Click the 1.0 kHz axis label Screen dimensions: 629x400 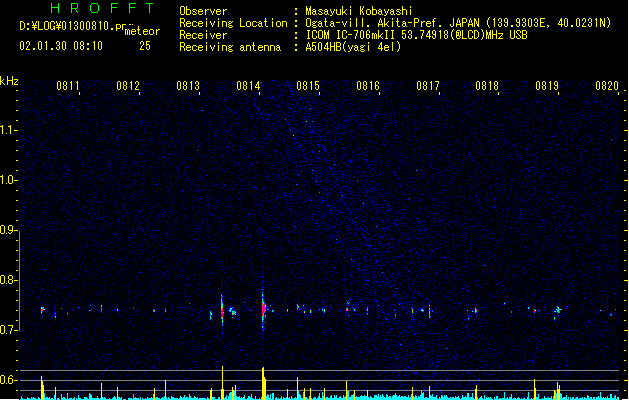8,180
